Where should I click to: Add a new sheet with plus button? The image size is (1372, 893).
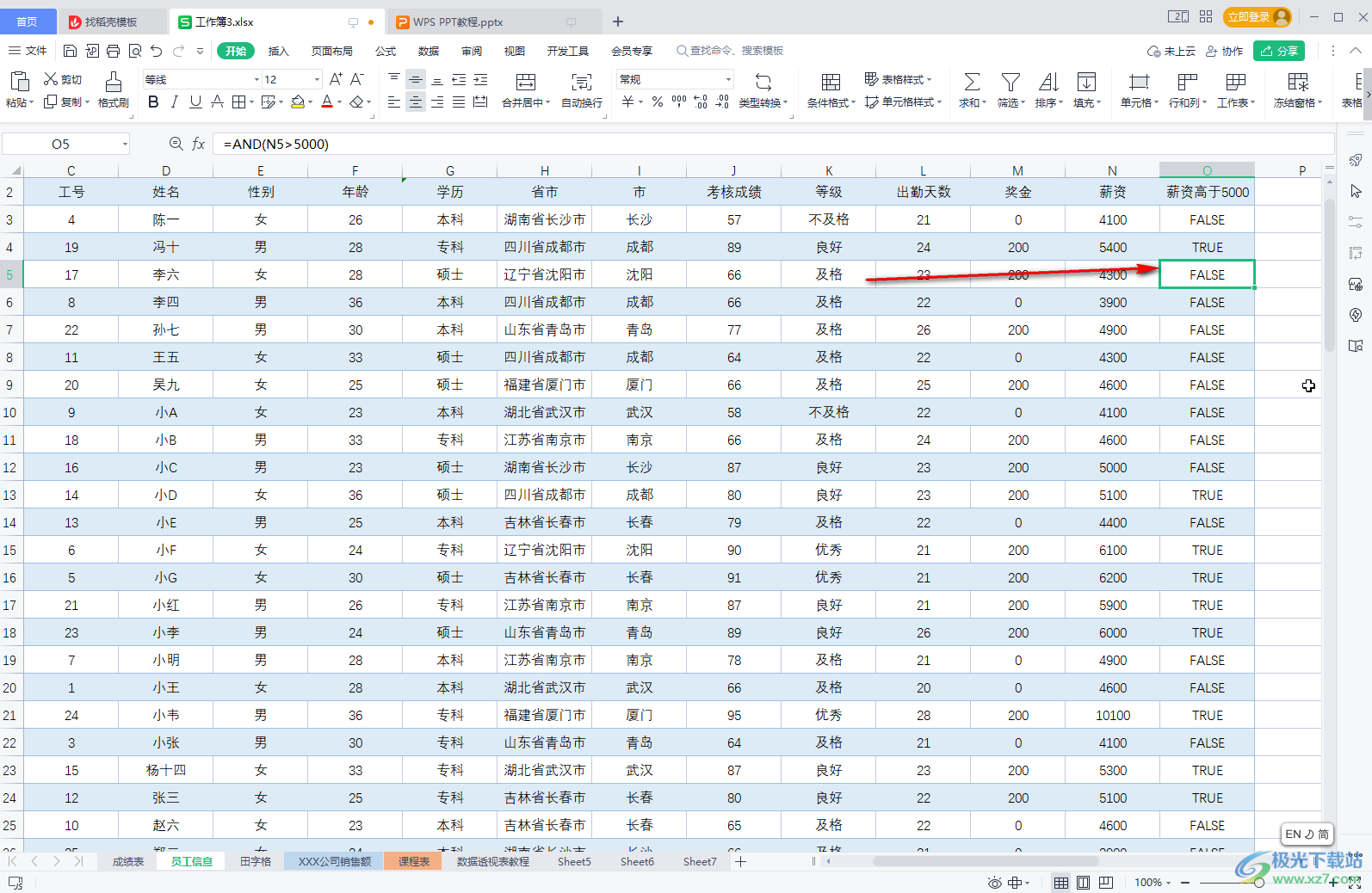(740, 861)
